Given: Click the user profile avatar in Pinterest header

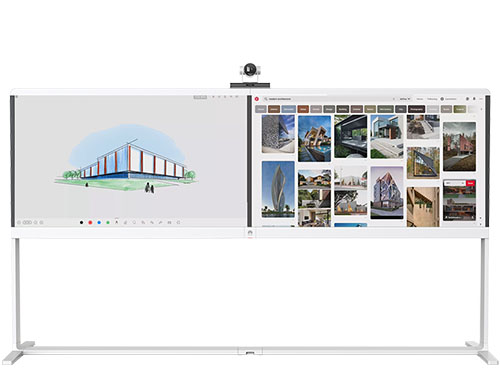Looking at the screenshot, I should 442,99.
